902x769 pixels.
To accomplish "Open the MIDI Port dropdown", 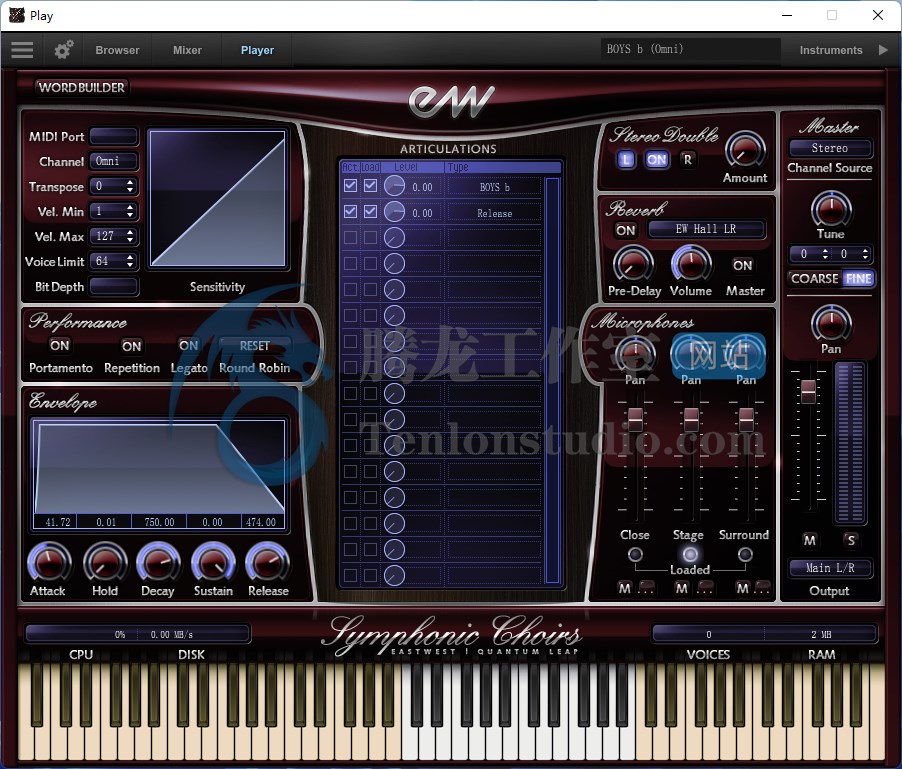I will click(114, 136).
